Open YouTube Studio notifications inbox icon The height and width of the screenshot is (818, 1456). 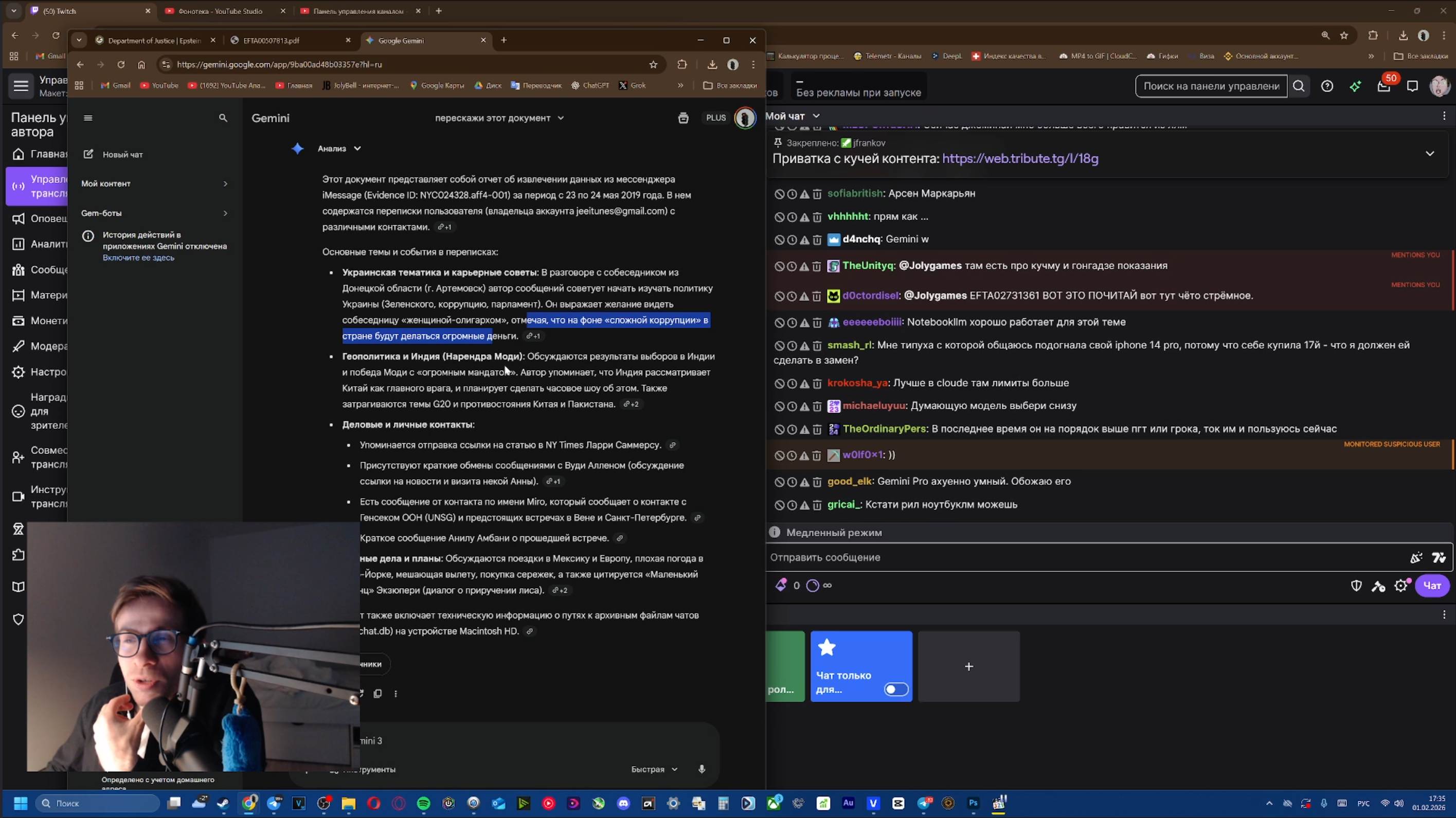tap(1383, 86)
